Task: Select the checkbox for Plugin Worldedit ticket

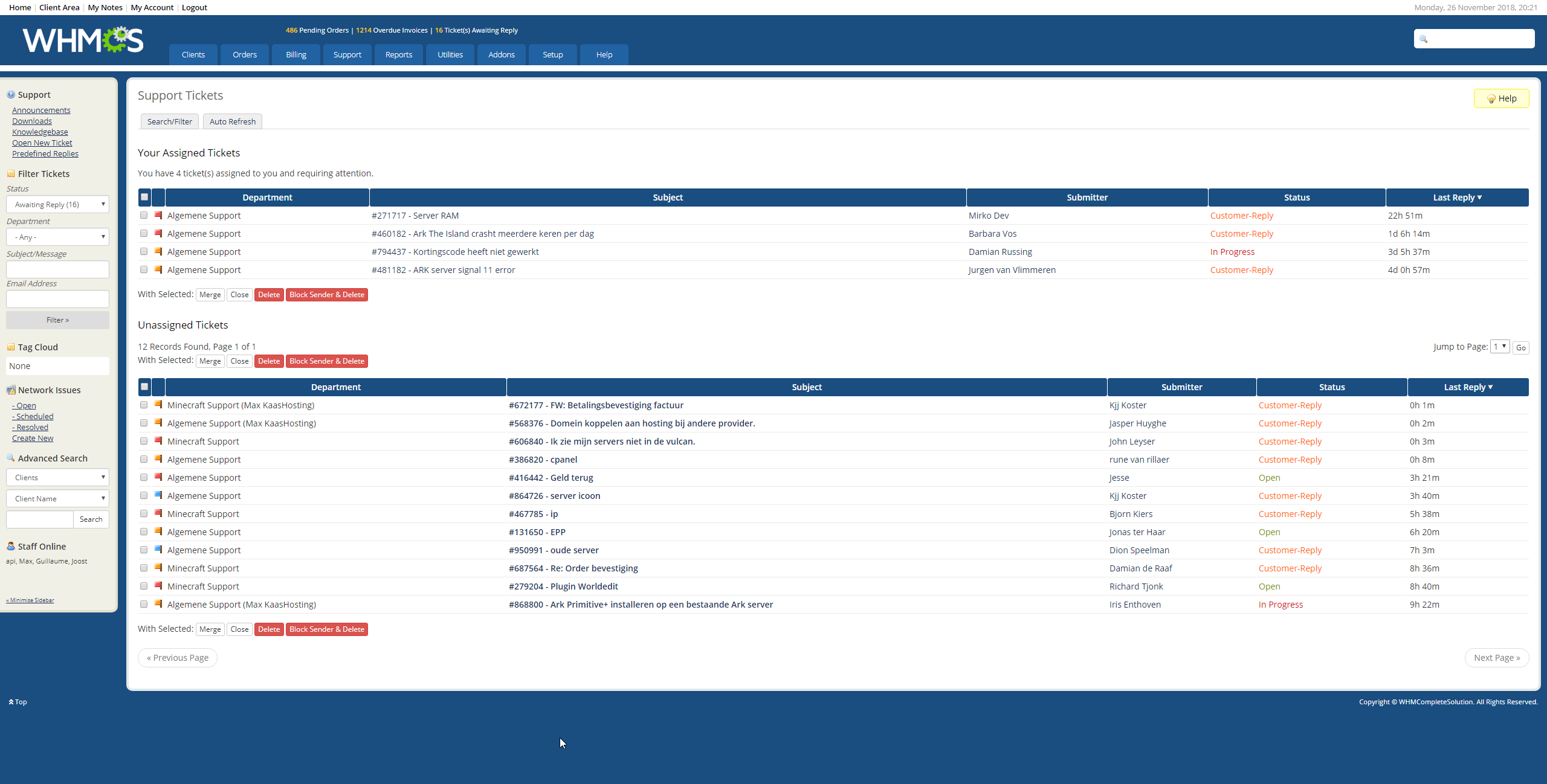Action: [144, 586]
